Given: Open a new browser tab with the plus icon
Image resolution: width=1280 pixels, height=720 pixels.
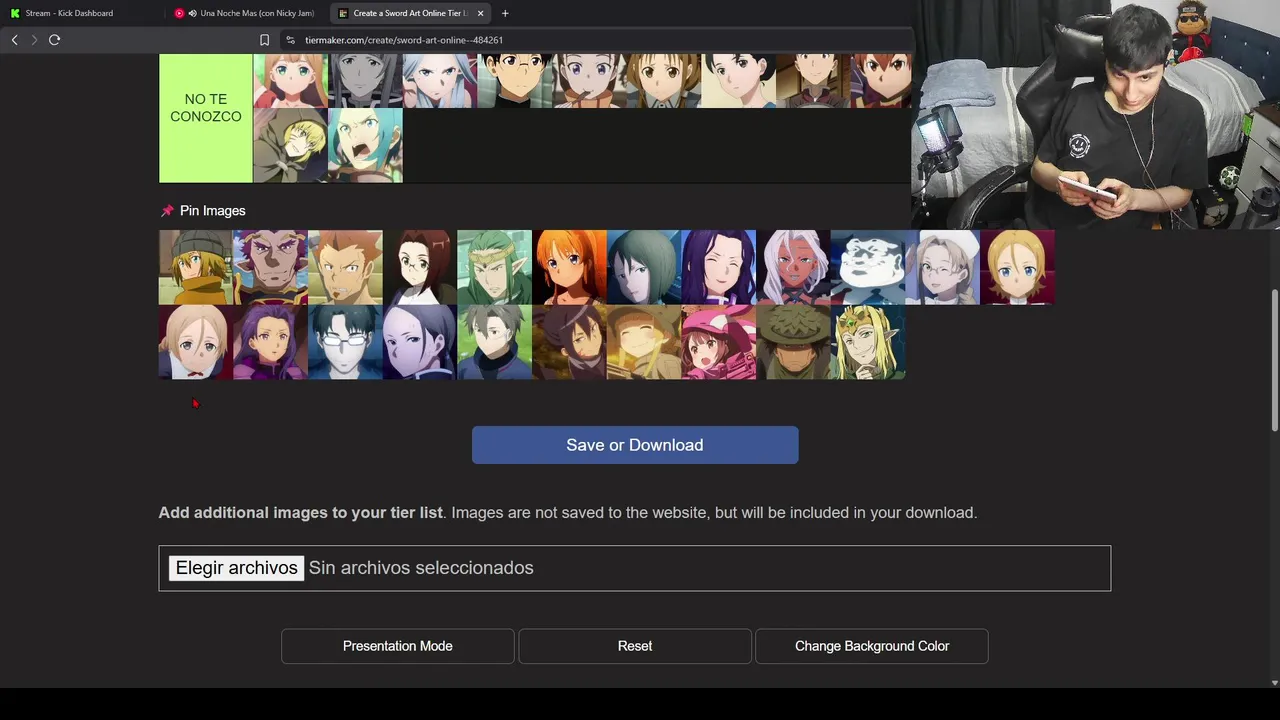Looking at the screenshot, I should [x=505, y=13].
